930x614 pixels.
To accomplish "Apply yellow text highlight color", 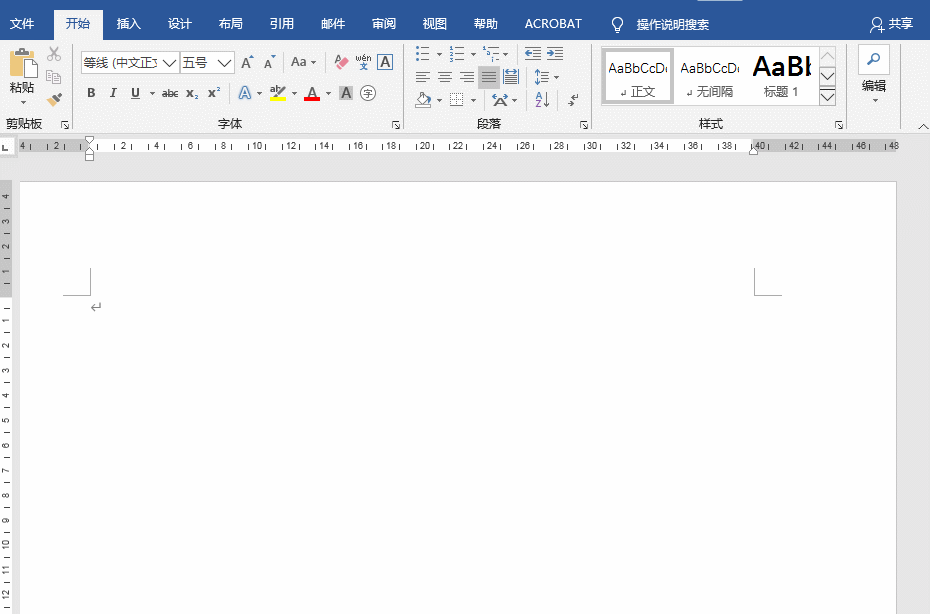I will coord(278,93).
